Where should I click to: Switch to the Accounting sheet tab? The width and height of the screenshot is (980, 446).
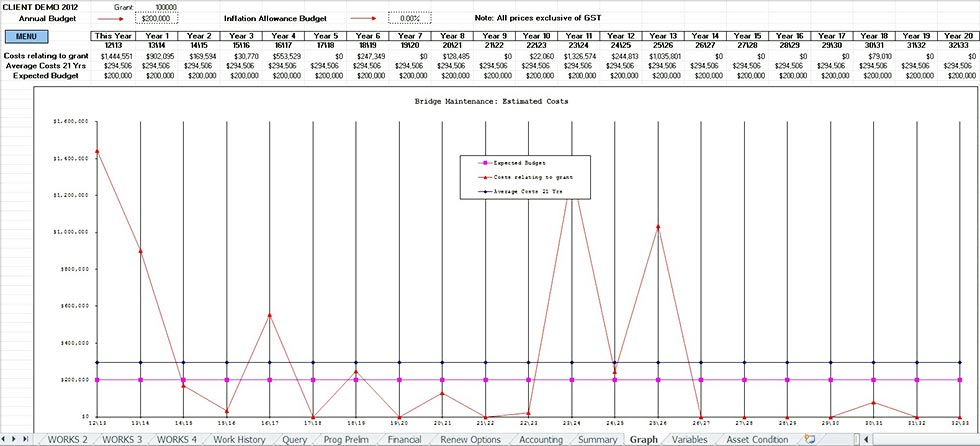tap(541, 438)
